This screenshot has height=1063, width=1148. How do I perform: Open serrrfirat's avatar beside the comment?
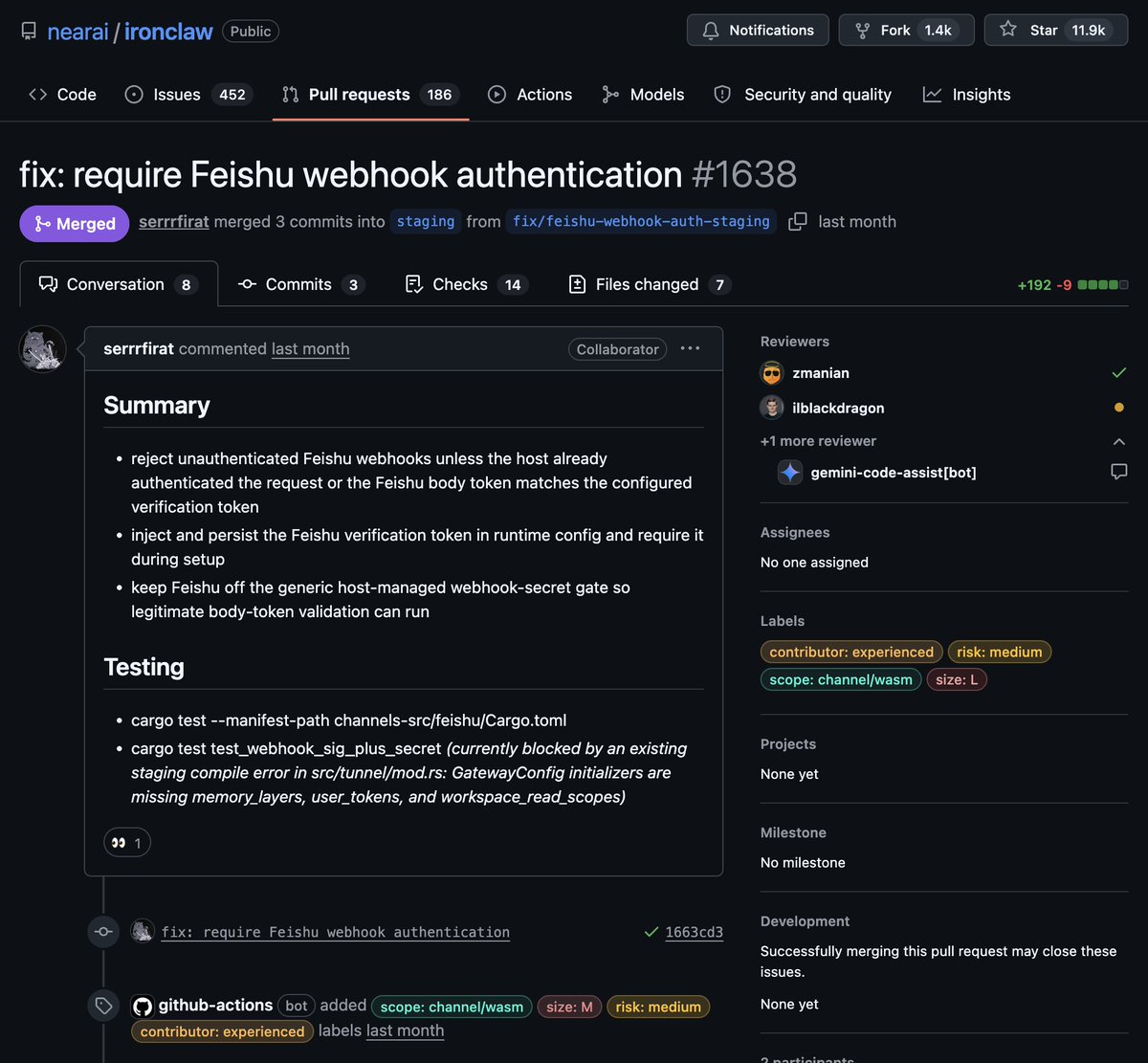[42, 349]
